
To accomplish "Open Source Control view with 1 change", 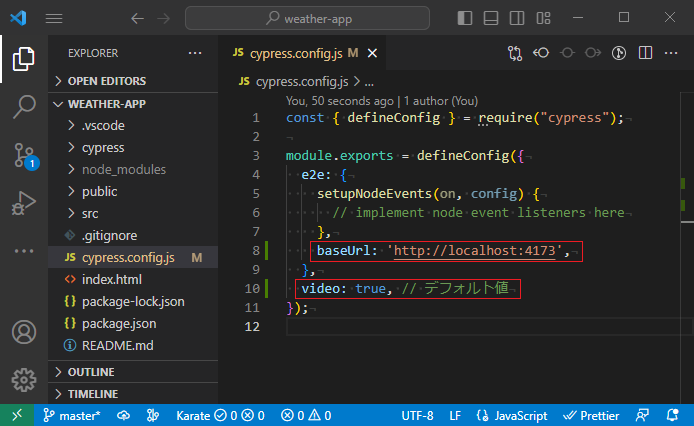I will pos(24,155).
